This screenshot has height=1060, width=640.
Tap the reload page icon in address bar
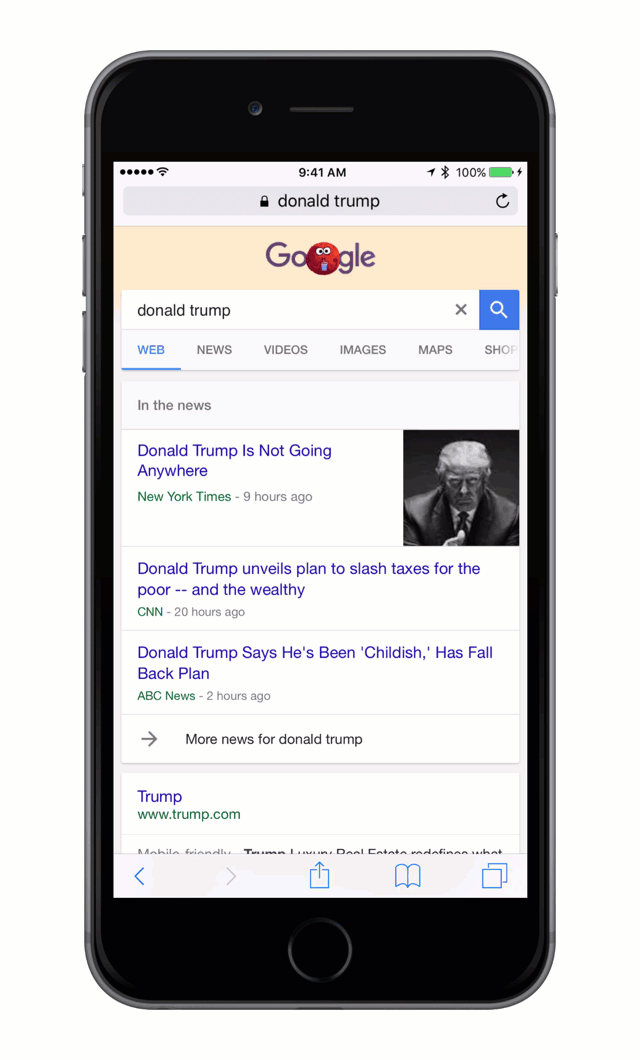coord(502,201)
